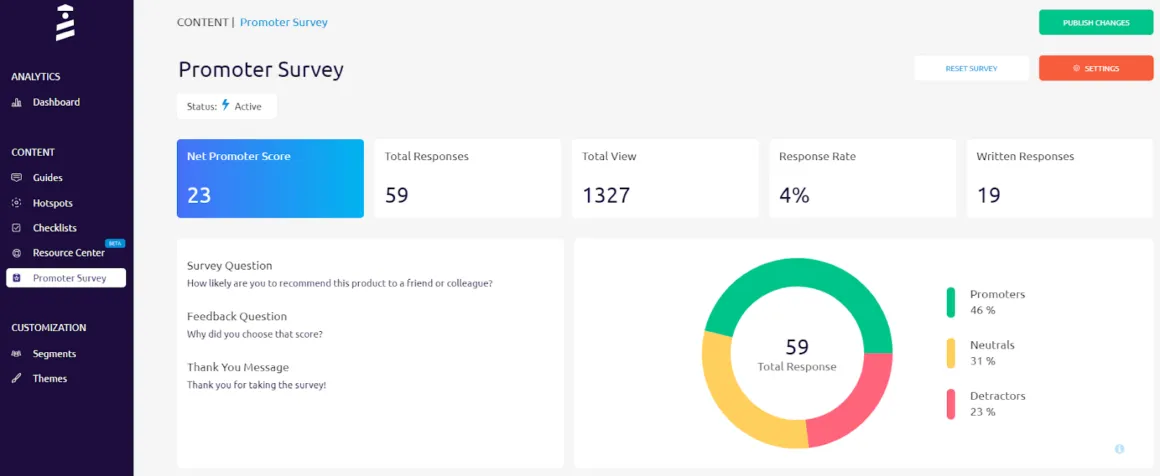Click the Publish Changes button

coord(1096,22)
